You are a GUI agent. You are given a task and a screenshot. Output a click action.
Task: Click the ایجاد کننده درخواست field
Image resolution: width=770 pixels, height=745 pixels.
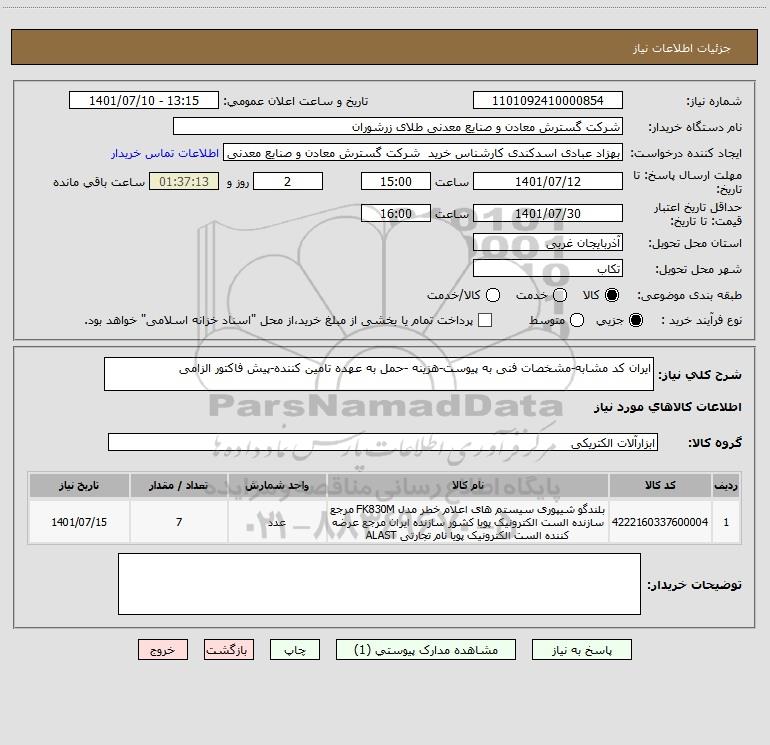[423, 153]
